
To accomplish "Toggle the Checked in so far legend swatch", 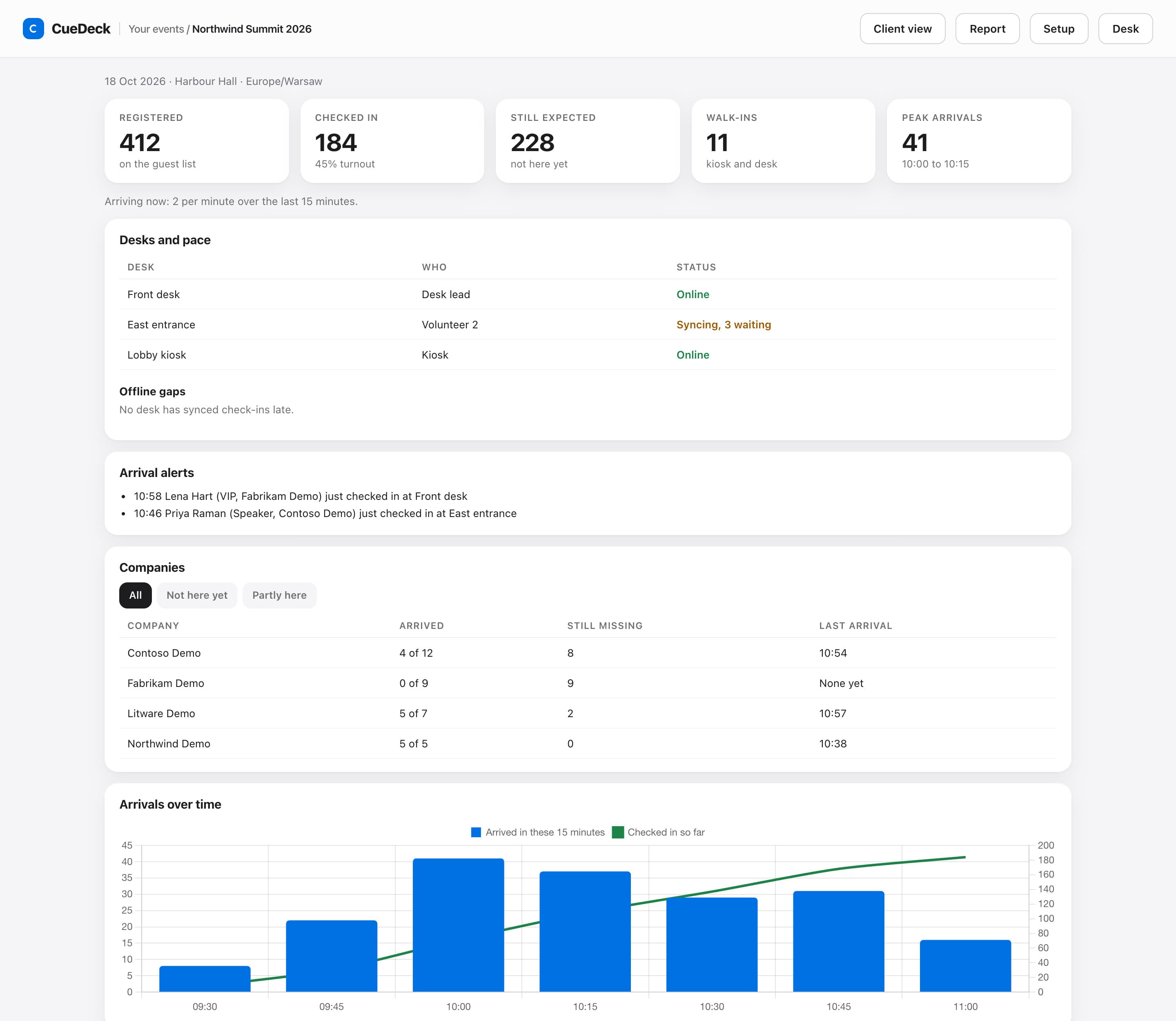I will (618, 832).
